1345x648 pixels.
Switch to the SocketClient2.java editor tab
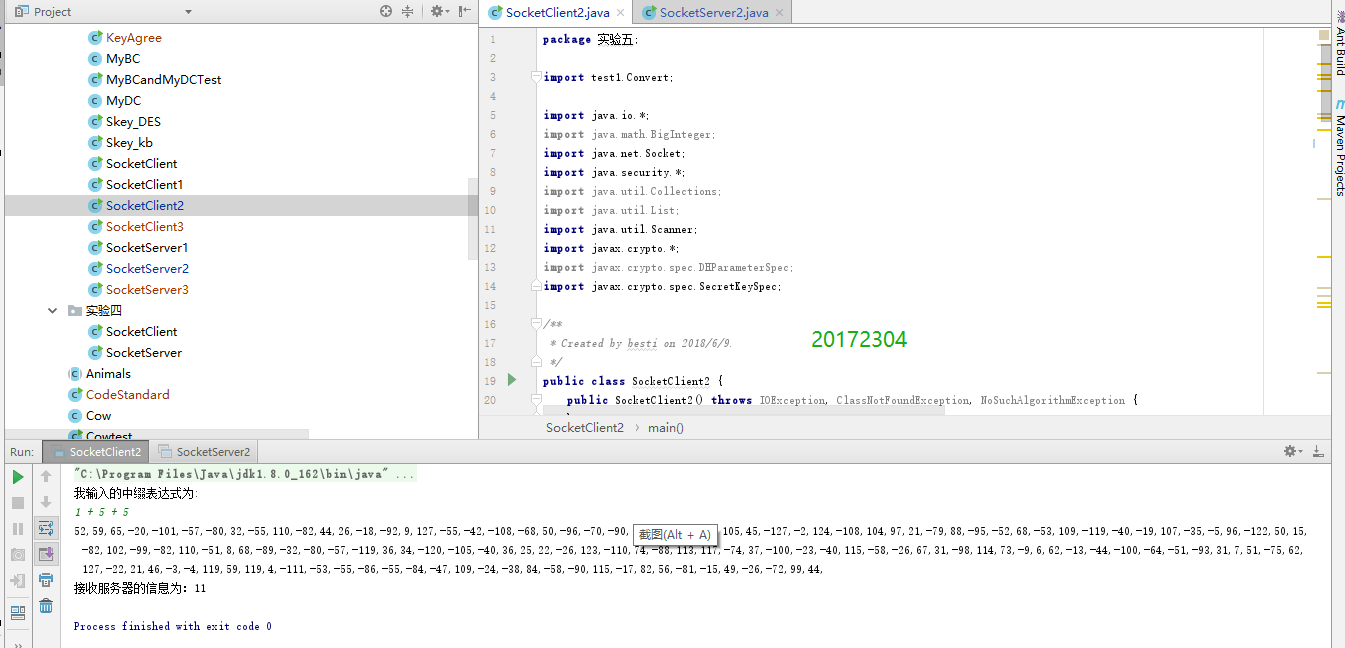point(556,12)
